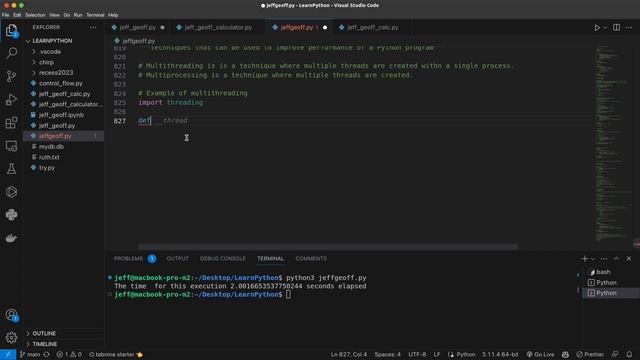
Task: Switch to jeff_geoff_calc.py editor tab
Action: (x=373, y=27)
